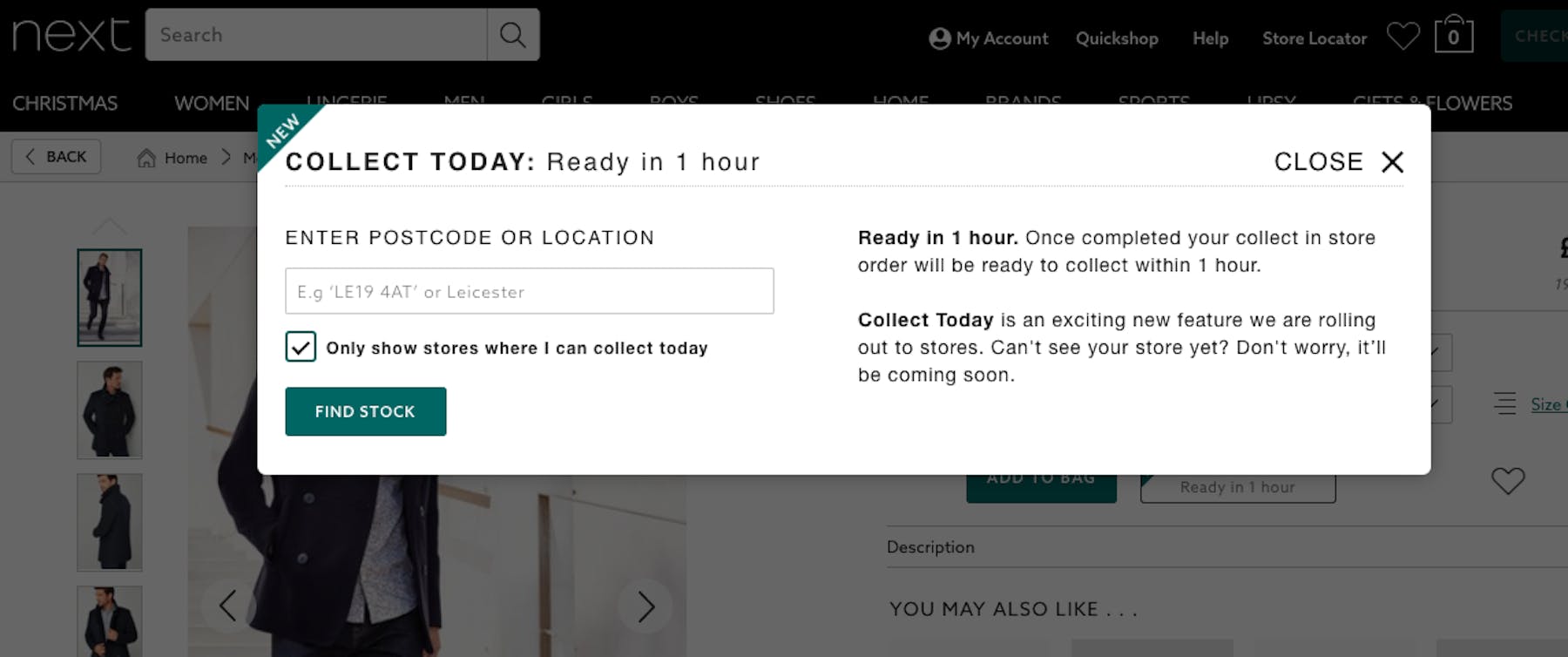Click the search magnifier icon

coord(513,35)
